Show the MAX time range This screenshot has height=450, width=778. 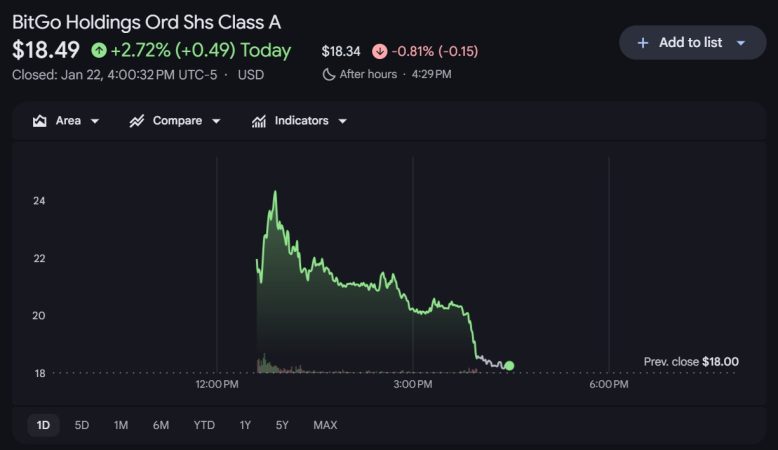(325, 425)
